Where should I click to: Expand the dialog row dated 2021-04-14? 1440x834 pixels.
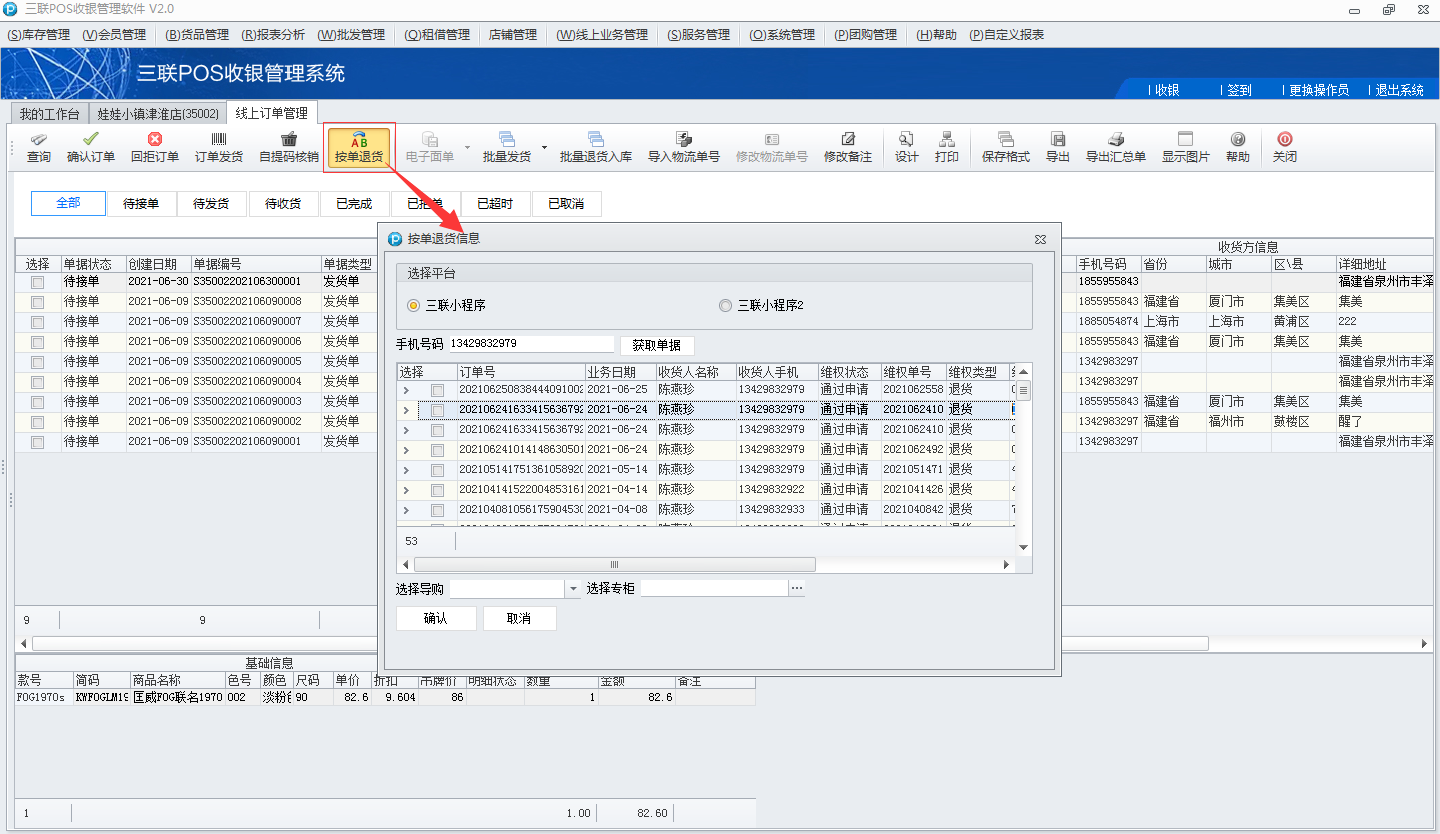pos(406,490)
